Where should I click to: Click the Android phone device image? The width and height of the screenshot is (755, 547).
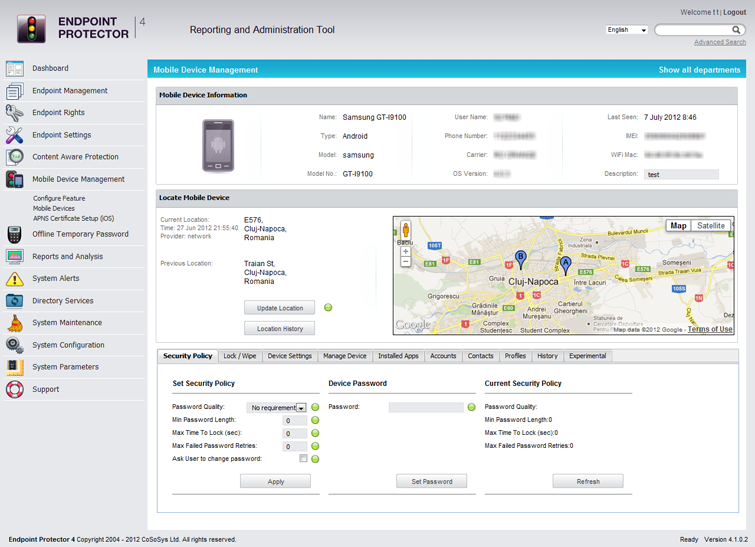[x=218, y=145]
